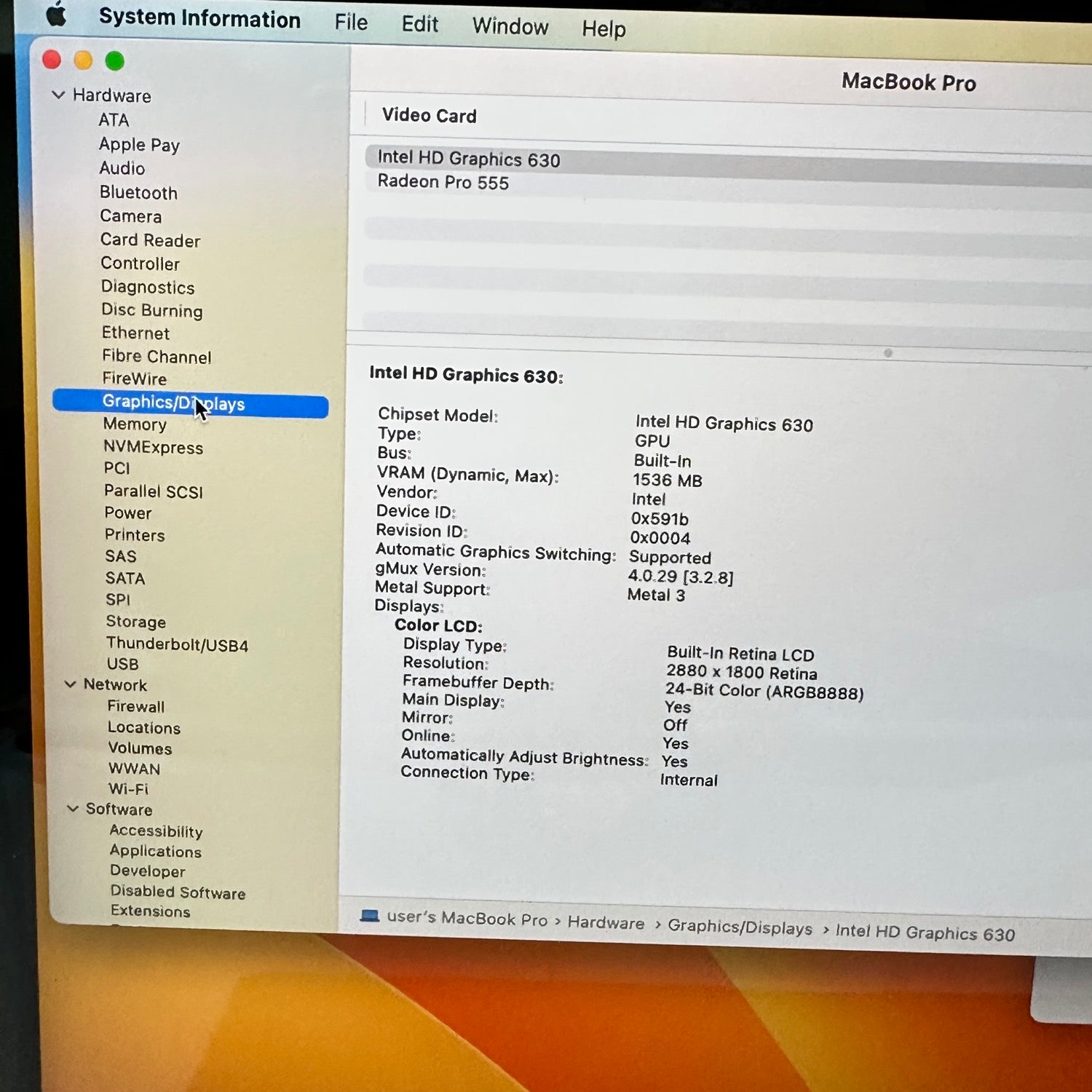Open the Apple menu
Image resolution: width=1092 pixels, height=1092 pixels.
[56, 14]
